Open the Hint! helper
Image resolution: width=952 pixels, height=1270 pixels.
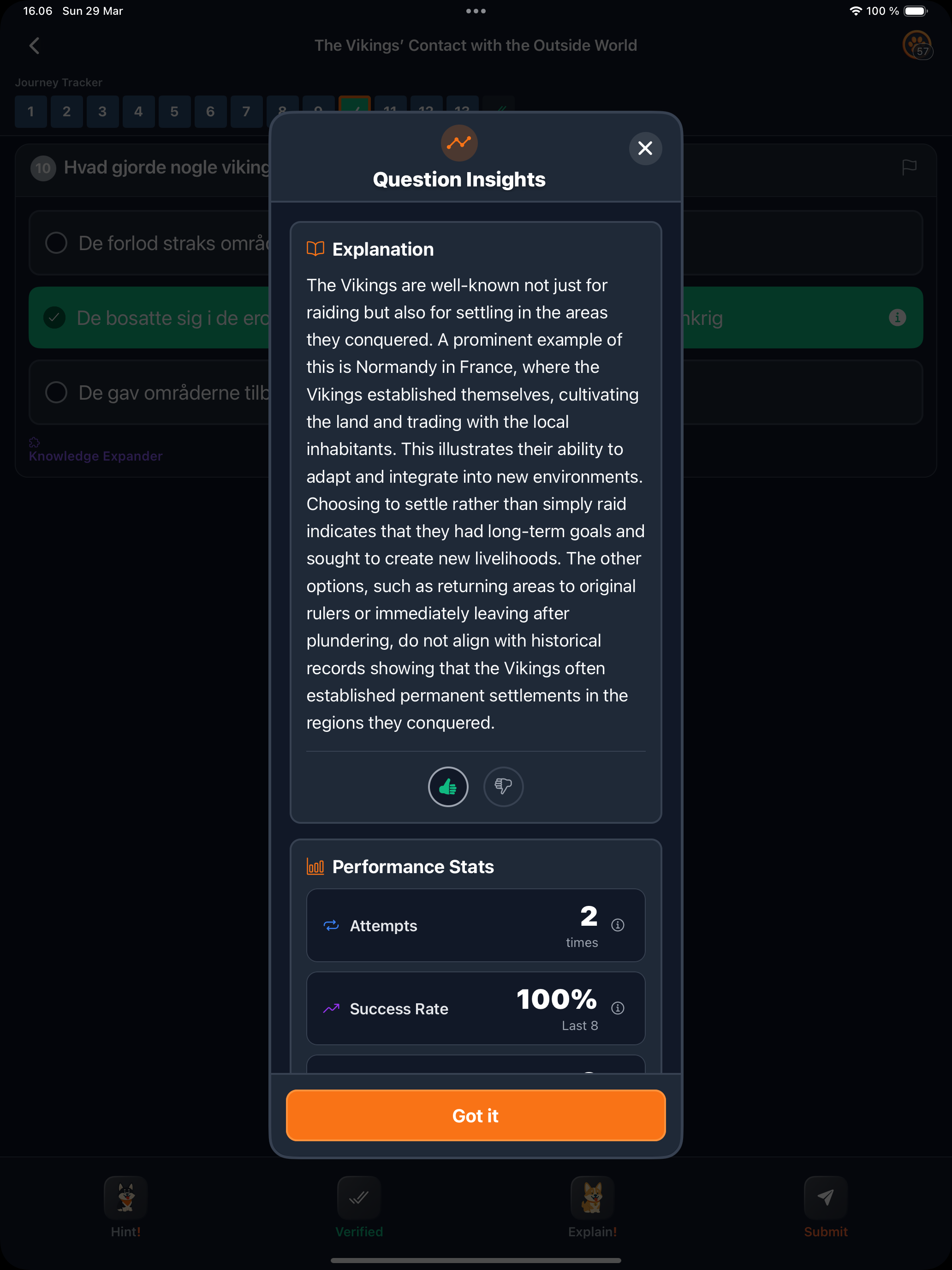coord(125,1207)
